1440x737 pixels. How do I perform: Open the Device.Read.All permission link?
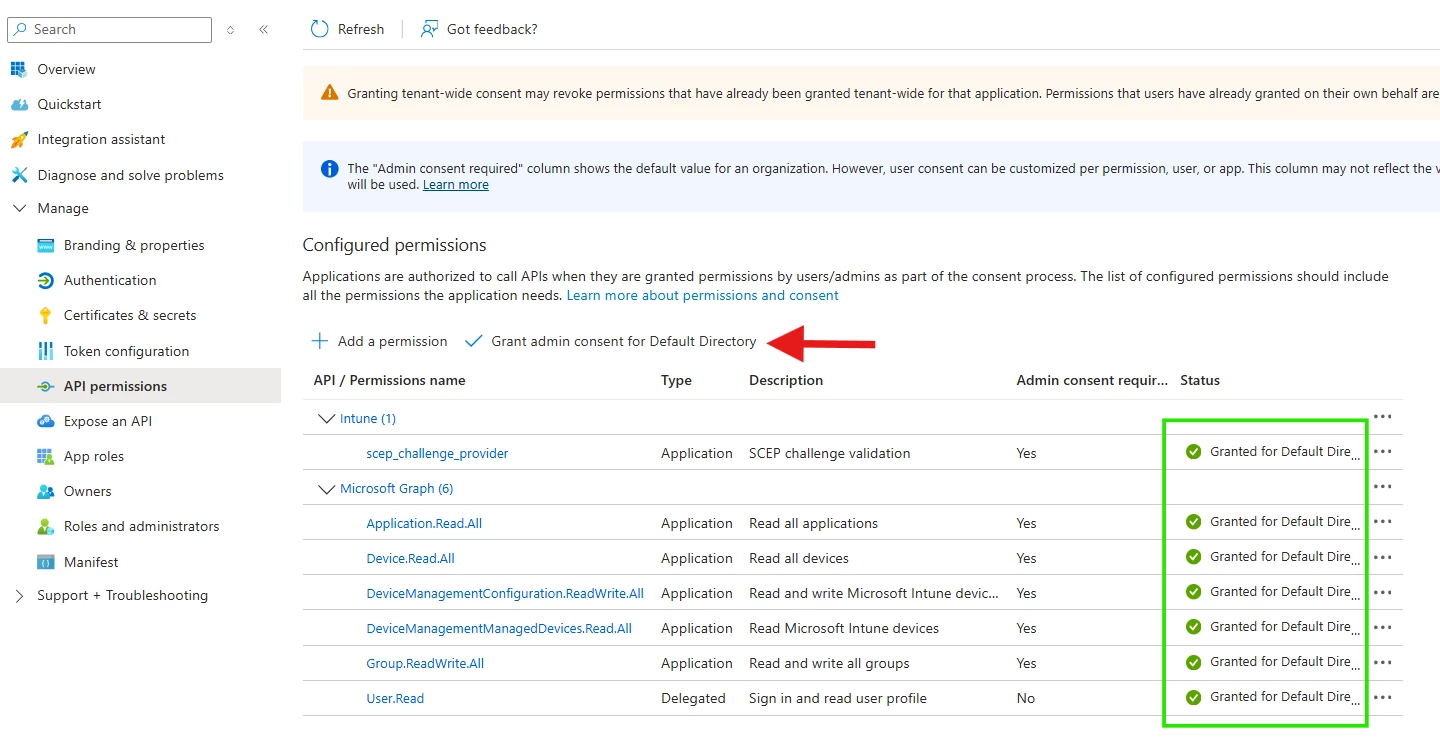tap(410, 559)
